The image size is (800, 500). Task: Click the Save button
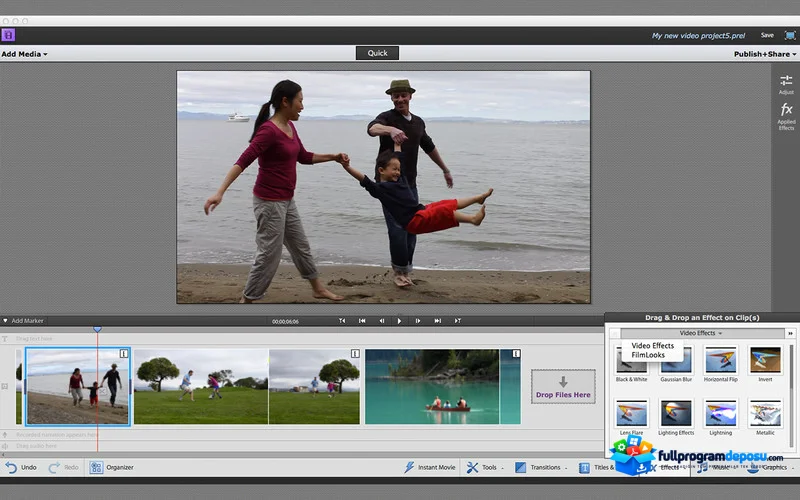767,35
